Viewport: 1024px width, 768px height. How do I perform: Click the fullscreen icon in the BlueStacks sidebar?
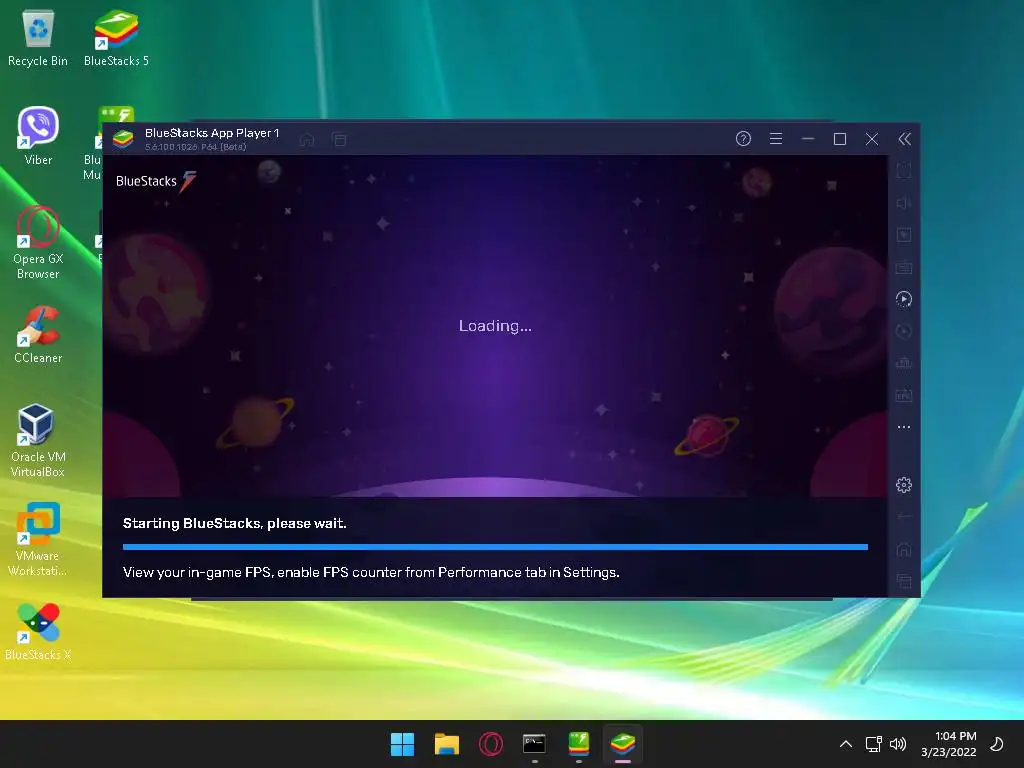pos(904,171)
